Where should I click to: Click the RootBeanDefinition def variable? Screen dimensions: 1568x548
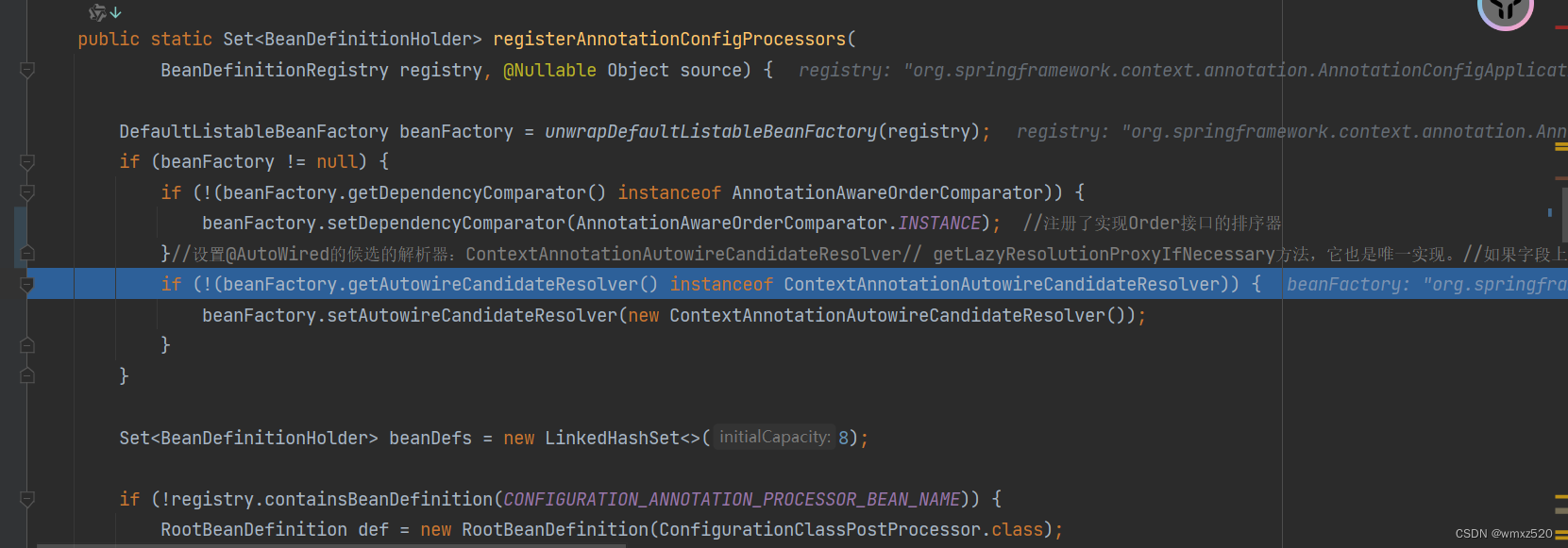373,529
